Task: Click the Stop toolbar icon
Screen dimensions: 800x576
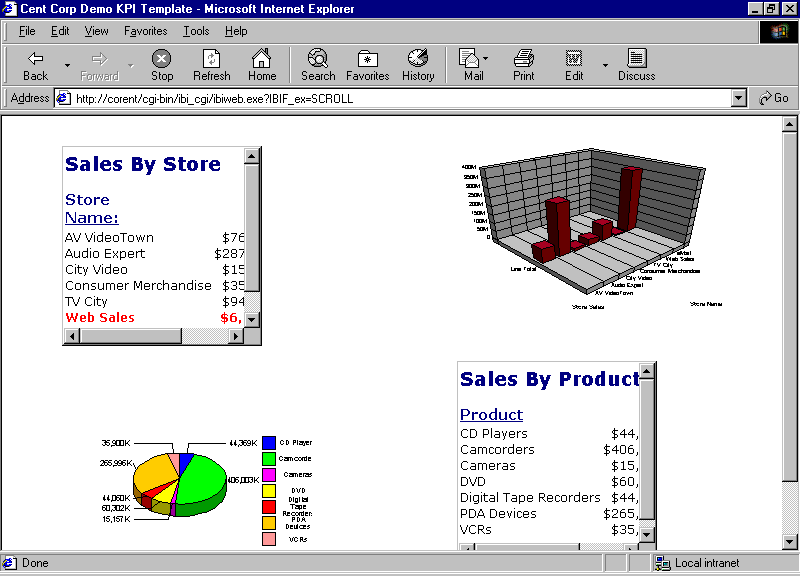Action: [161, 63]
